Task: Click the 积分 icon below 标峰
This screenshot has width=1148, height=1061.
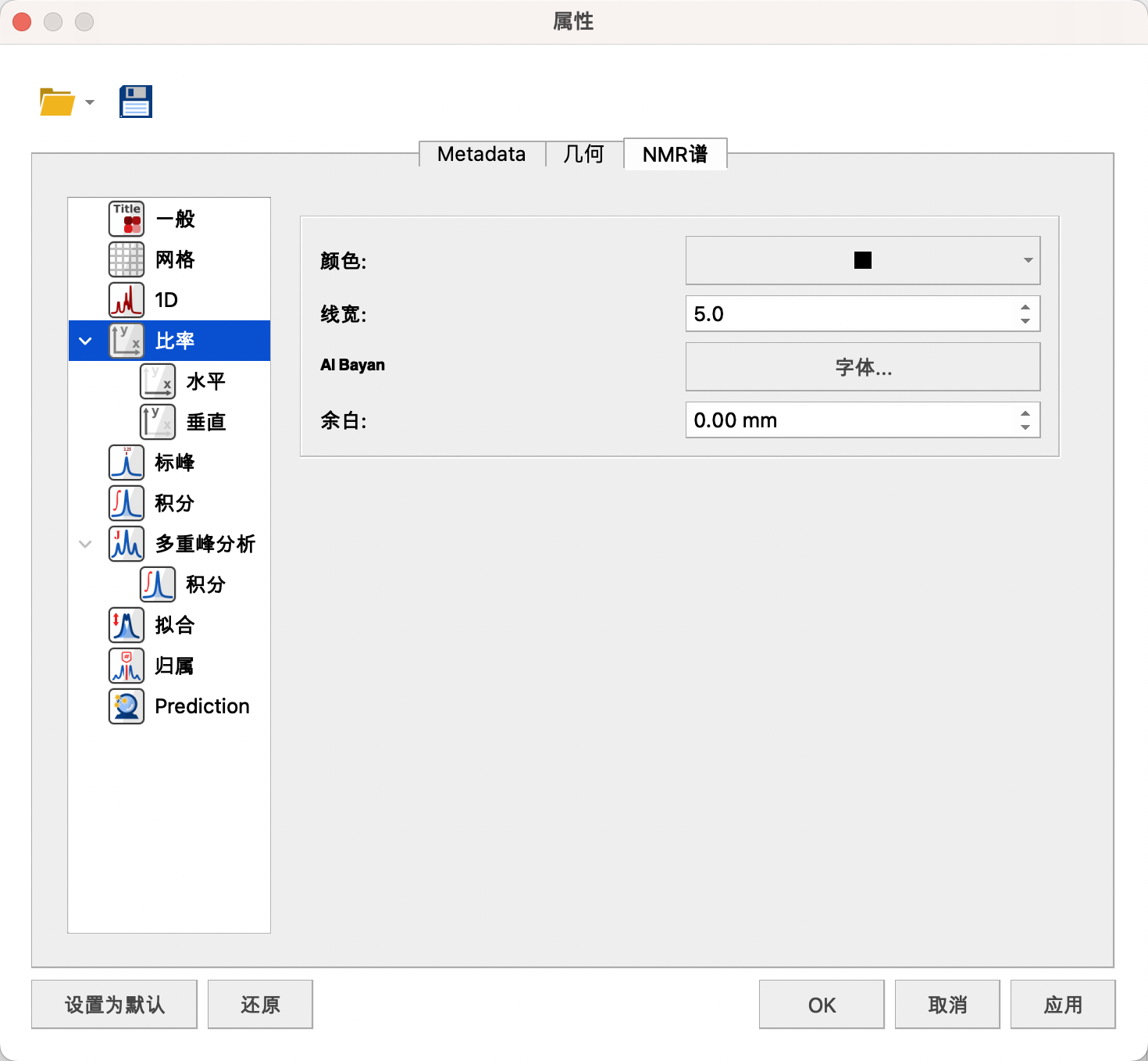Action: click(127, 503)
